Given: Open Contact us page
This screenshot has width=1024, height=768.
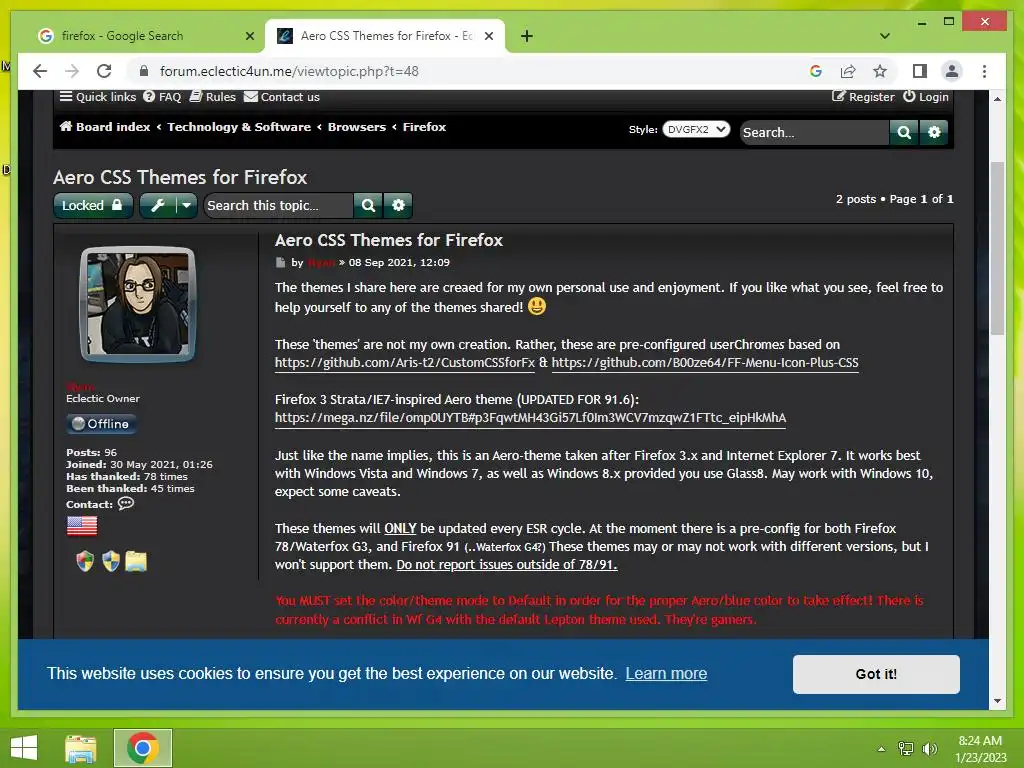Looking at the screenshot, I should coord(282,97).
